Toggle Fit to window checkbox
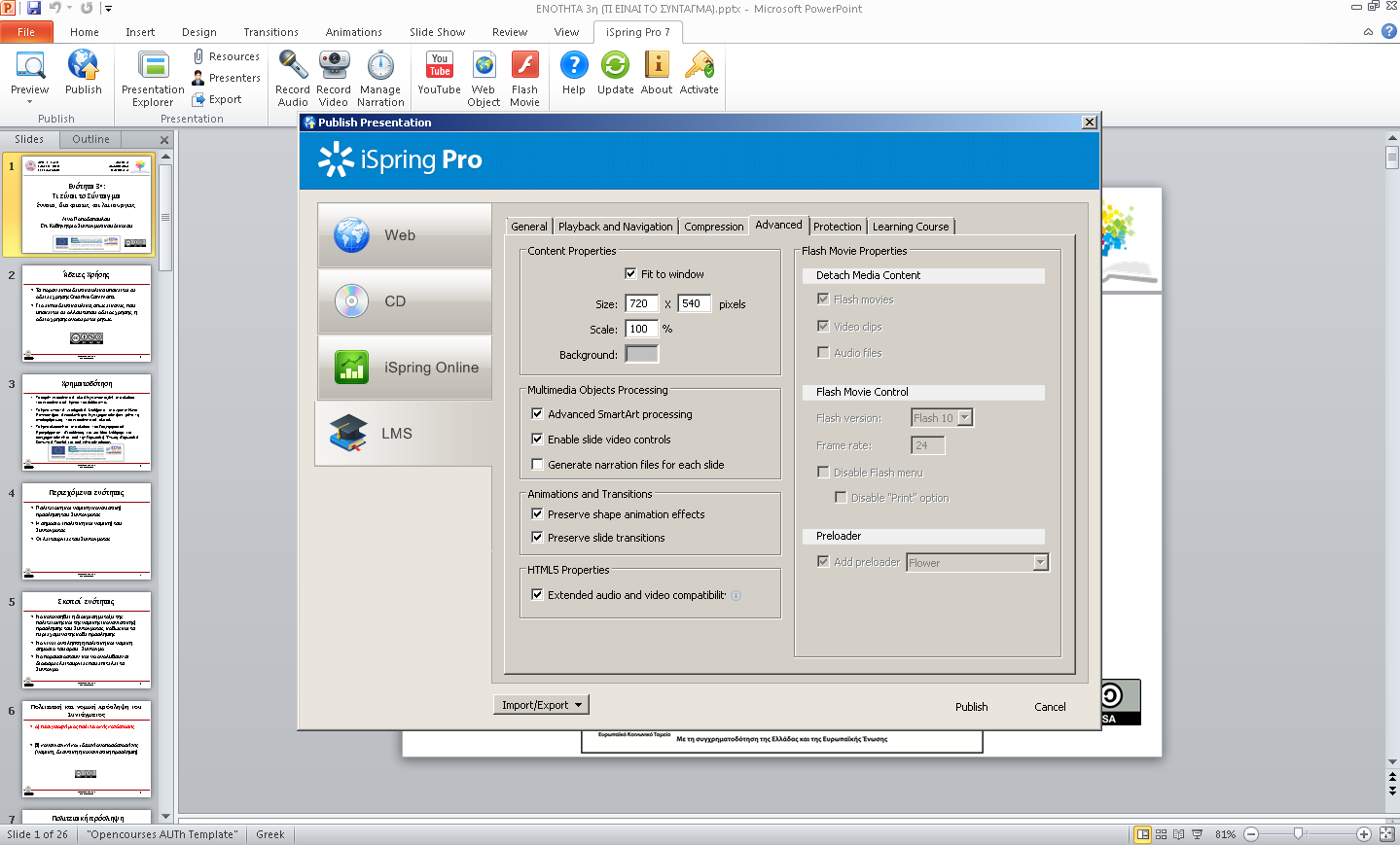This screenshot has height=845, width=1400. point(630,274)
